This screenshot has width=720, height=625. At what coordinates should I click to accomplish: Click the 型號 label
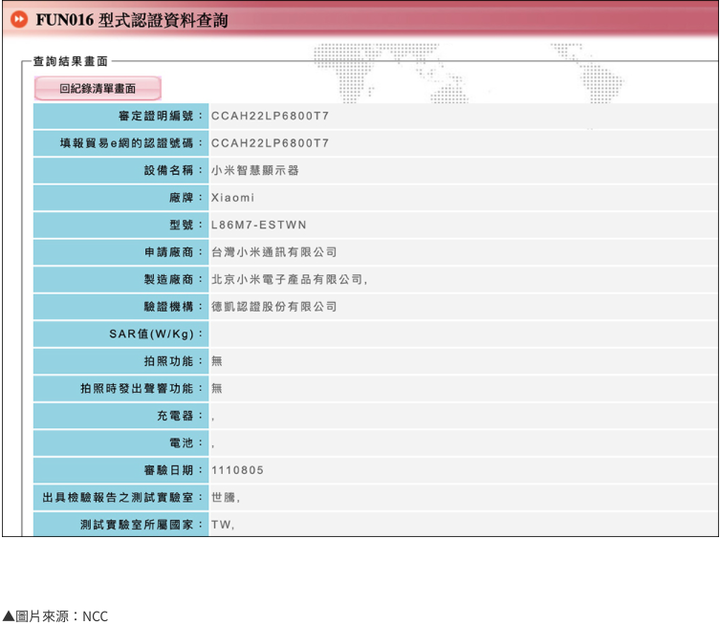[186, 225]
